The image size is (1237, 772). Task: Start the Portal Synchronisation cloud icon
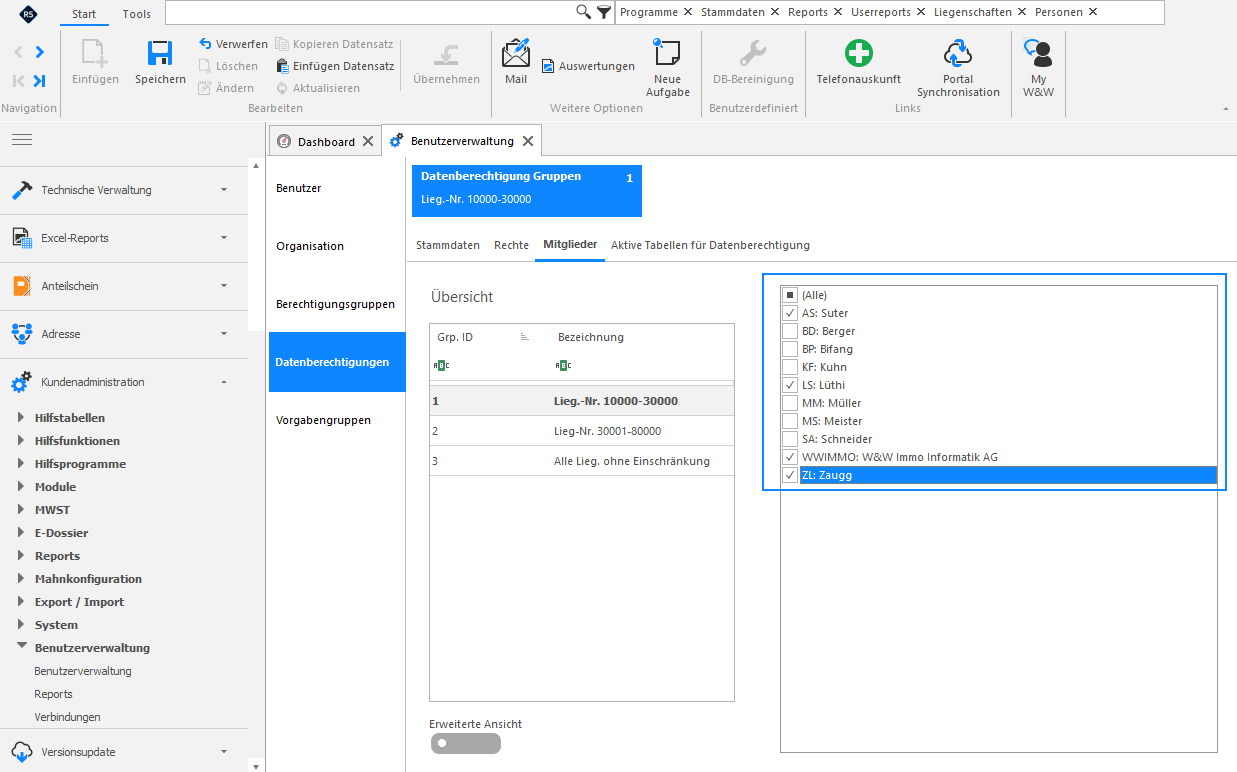tap(958, 53)
